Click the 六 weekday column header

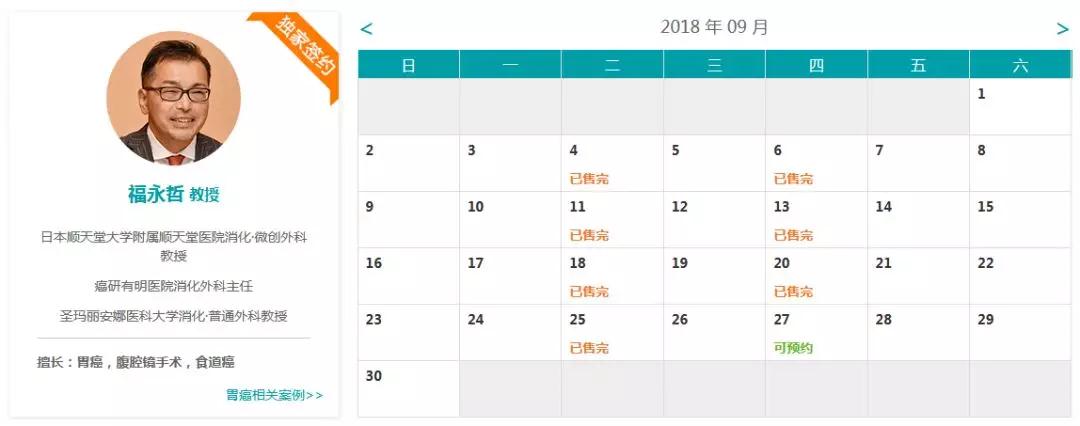(1020, 65)
